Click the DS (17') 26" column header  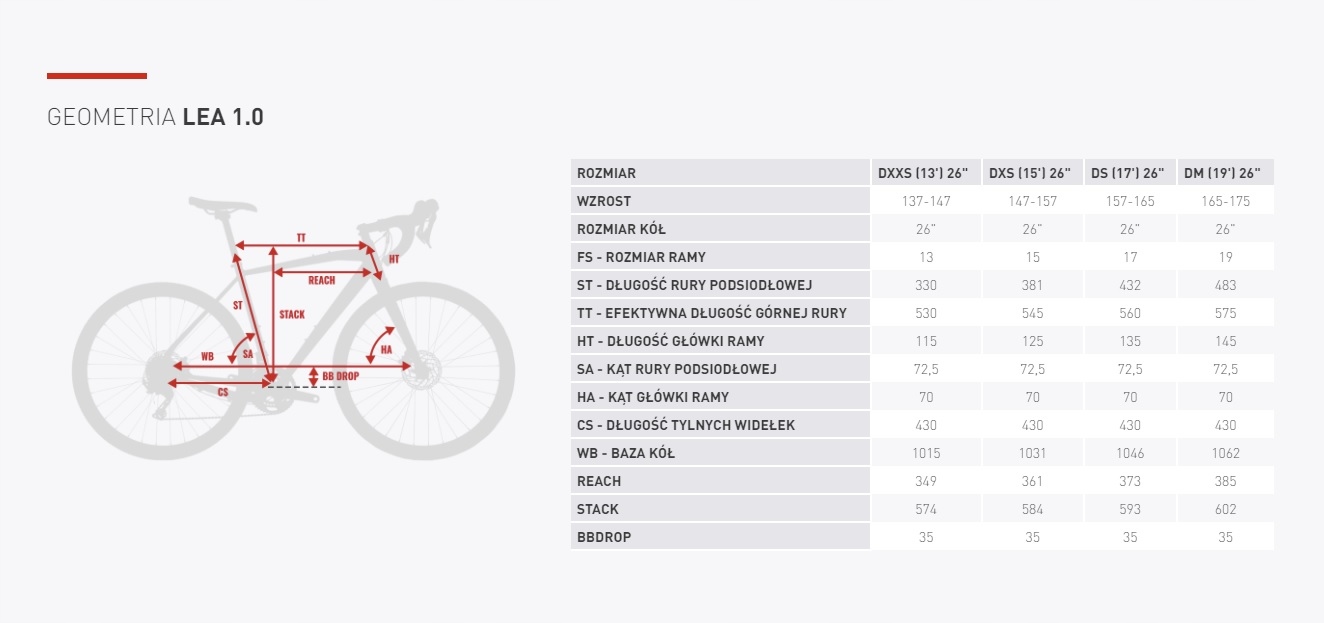coord(1130,173)
